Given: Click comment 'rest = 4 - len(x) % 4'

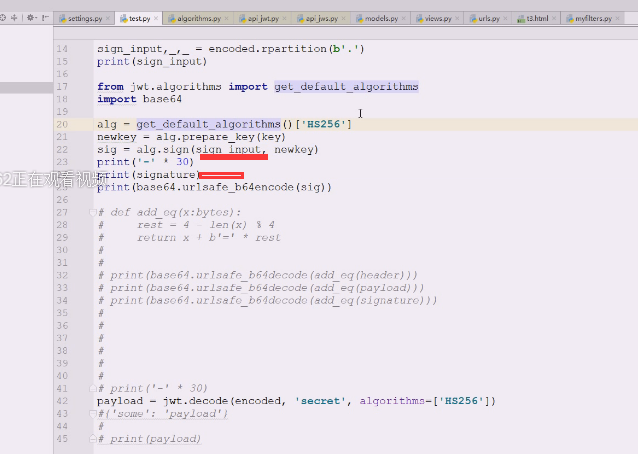Looking at the screenshot, I should pos(206,225).
